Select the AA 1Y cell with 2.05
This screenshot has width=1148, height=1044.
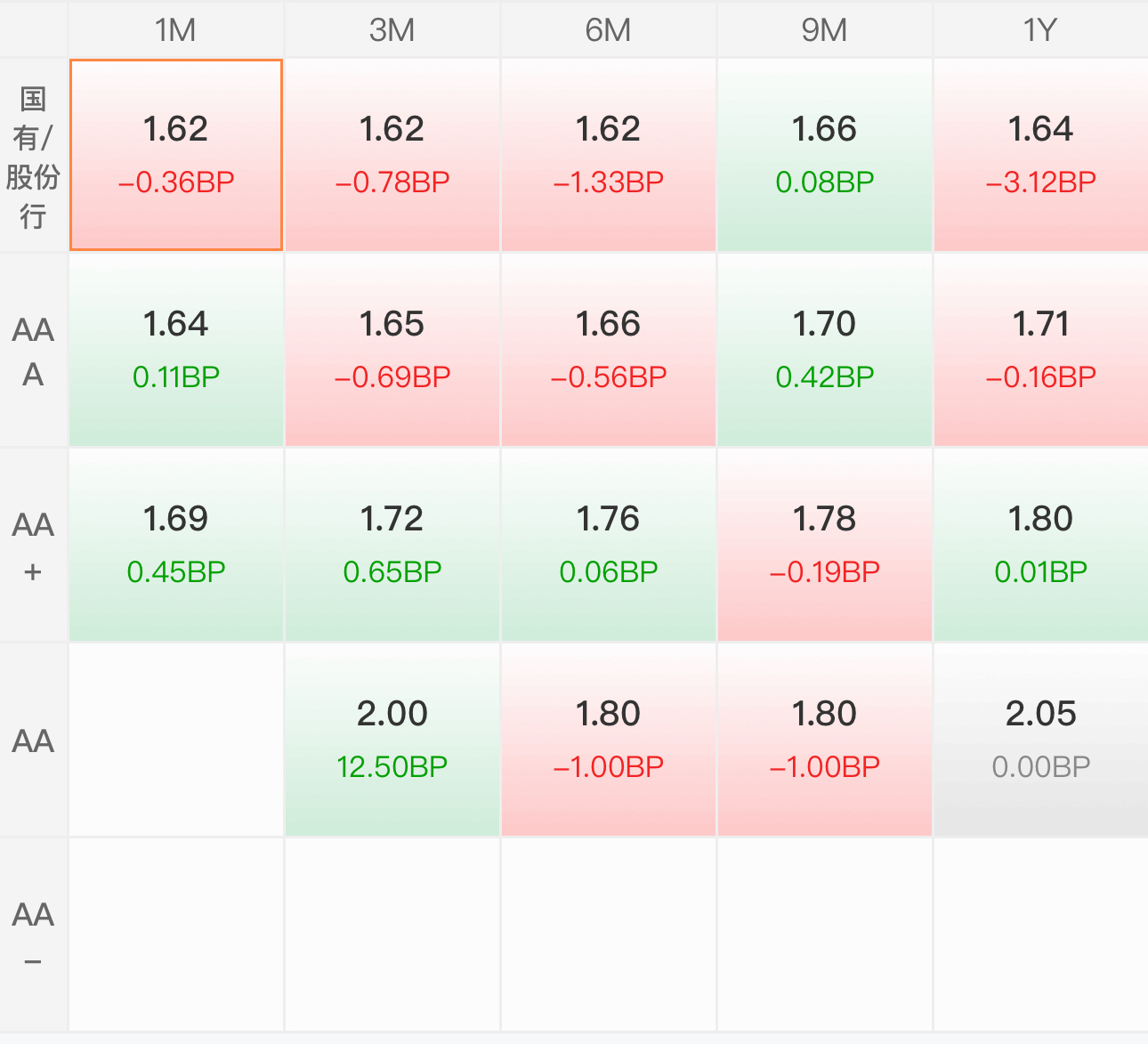1041,741
